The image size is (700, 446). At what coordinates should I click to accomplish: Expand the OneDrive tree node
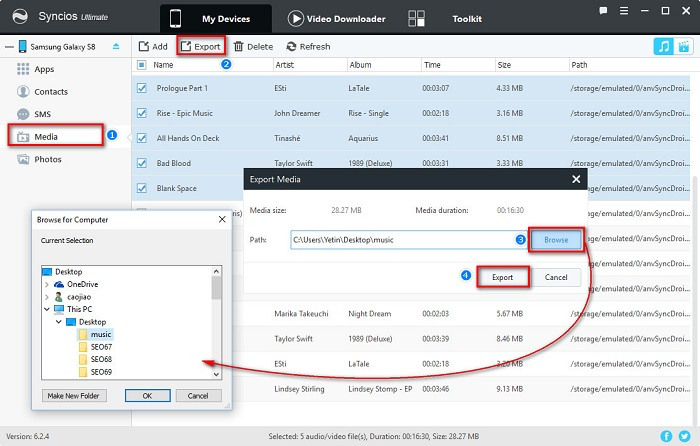click(x=47, y=284)
